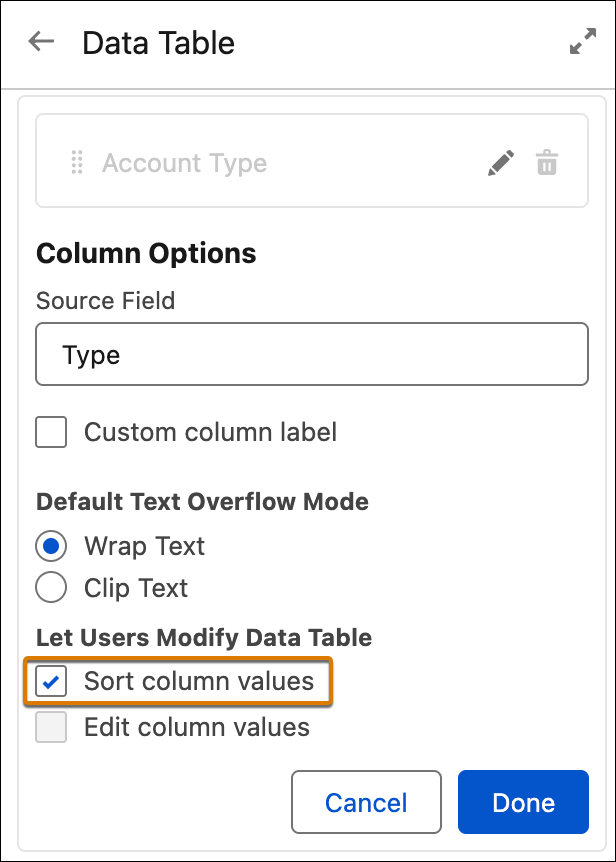Choose Clip Text as the overflow mode
Screen dimensions: 616x862
pyautogui.click(x=51, y=588)
